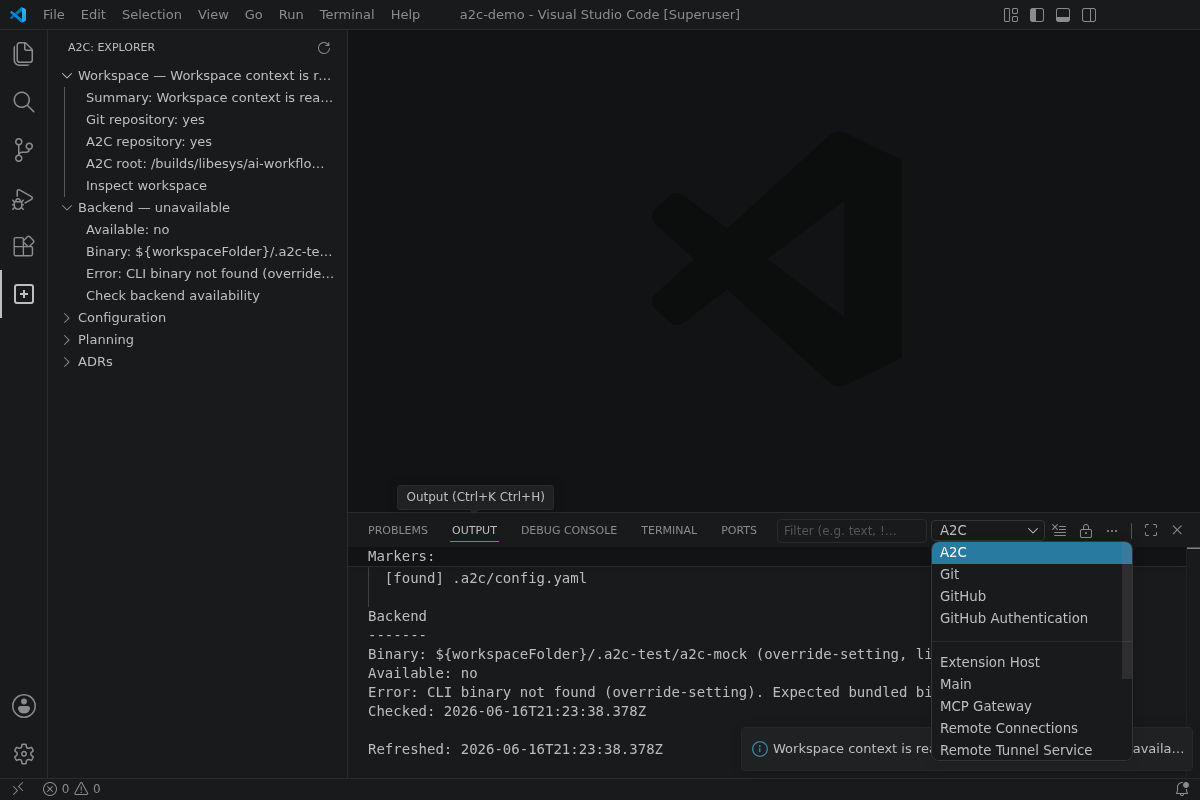Open the View menu
This screenshot has height=800, width=1200.
(213, 15)
